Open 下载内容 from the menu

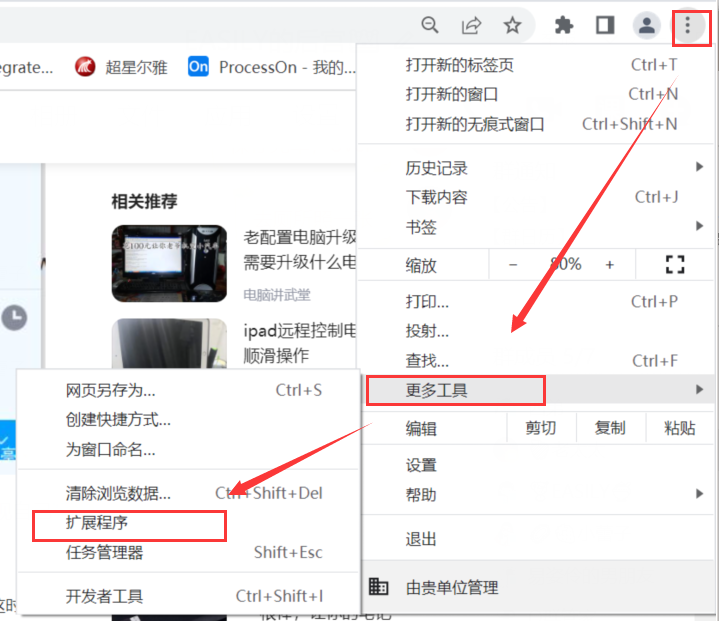(x=536, y=197)
